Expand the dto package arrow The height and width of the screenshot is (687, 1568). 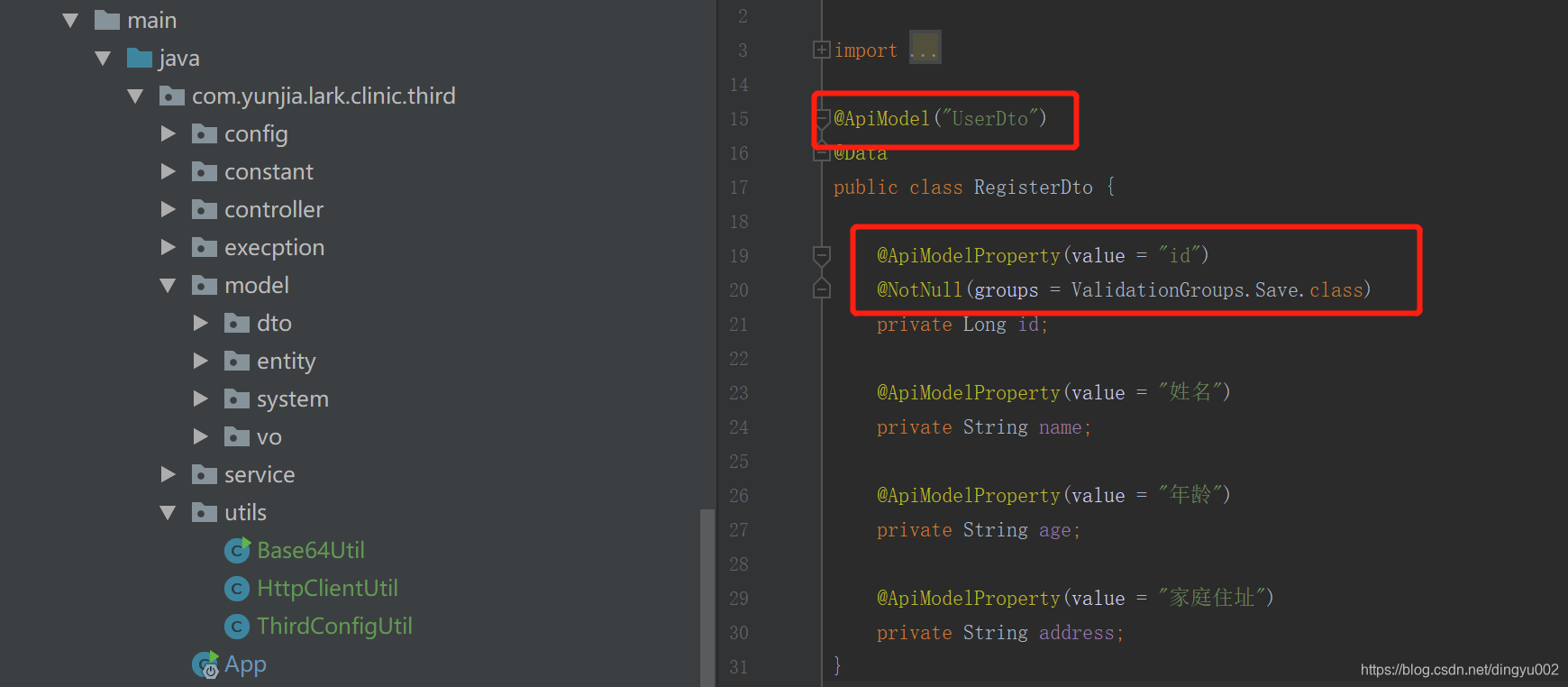tap(200, 323)
